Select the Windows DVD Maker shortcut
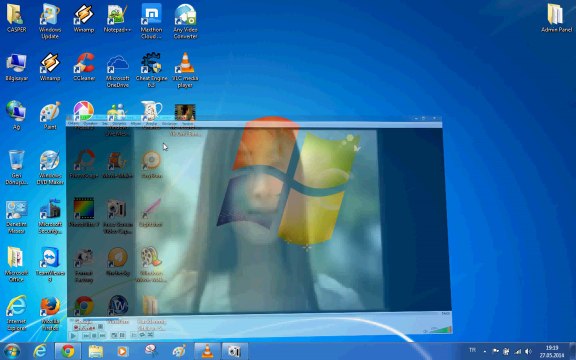This screenshot has width=576, height=360. tap(50, 167)
